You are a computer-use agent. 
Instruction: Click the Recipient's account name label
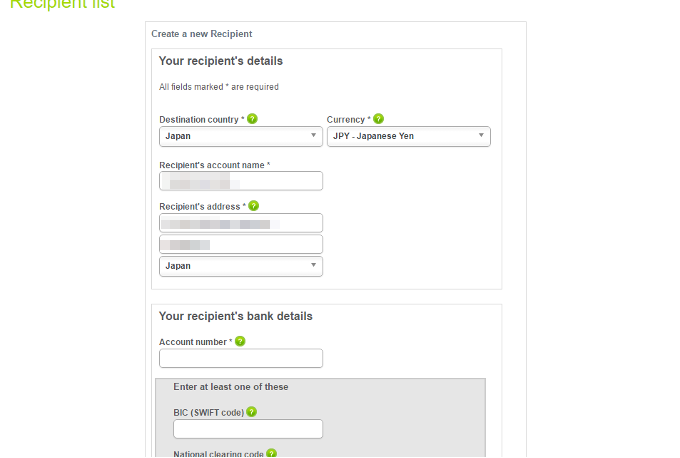tap(214, 164)
